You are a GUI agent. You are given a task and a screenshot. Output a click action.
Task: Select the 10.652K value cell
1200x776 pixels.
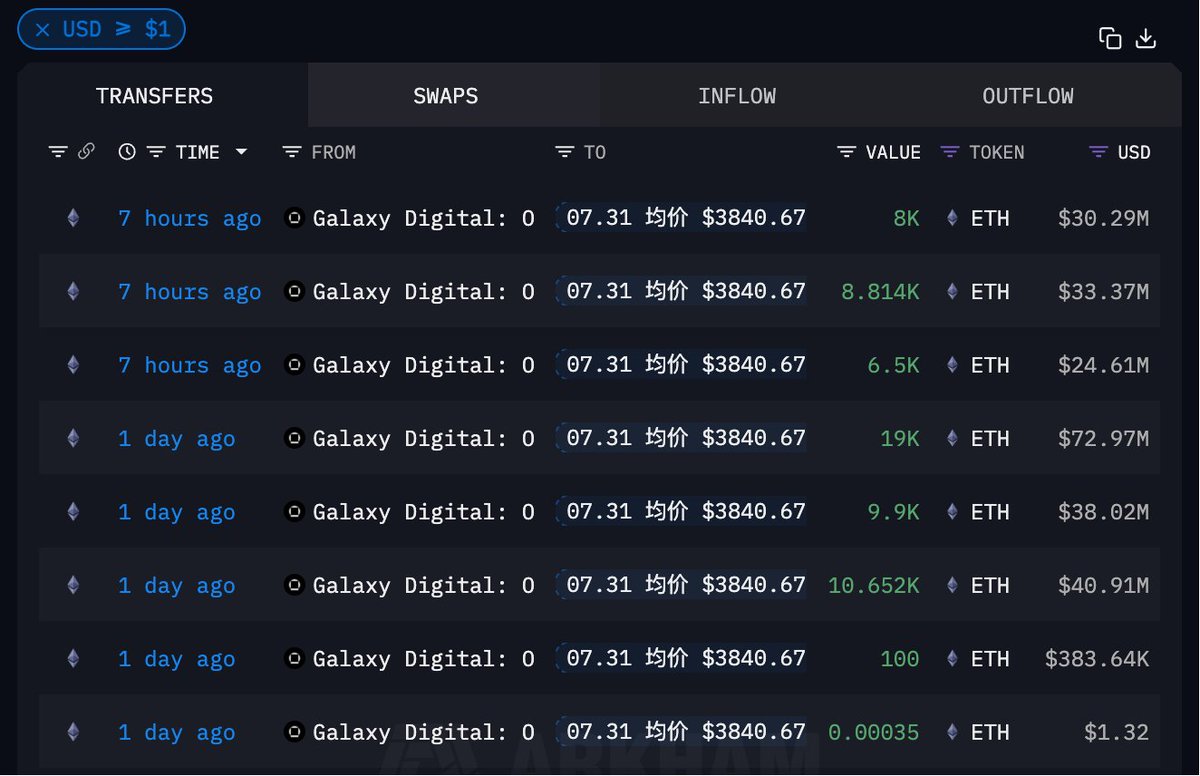(873, 585)
